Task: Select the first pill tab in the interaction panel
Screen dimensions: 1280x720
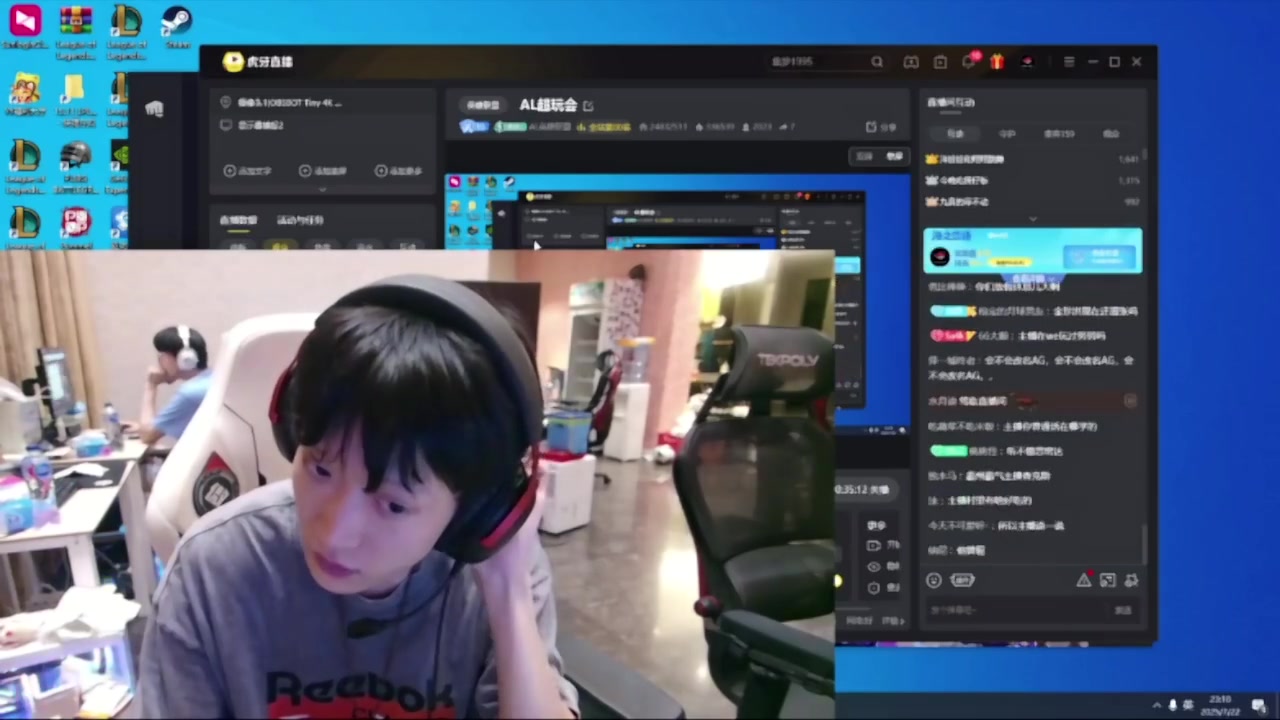Action: pyautogui.click(x=955, y=133)
